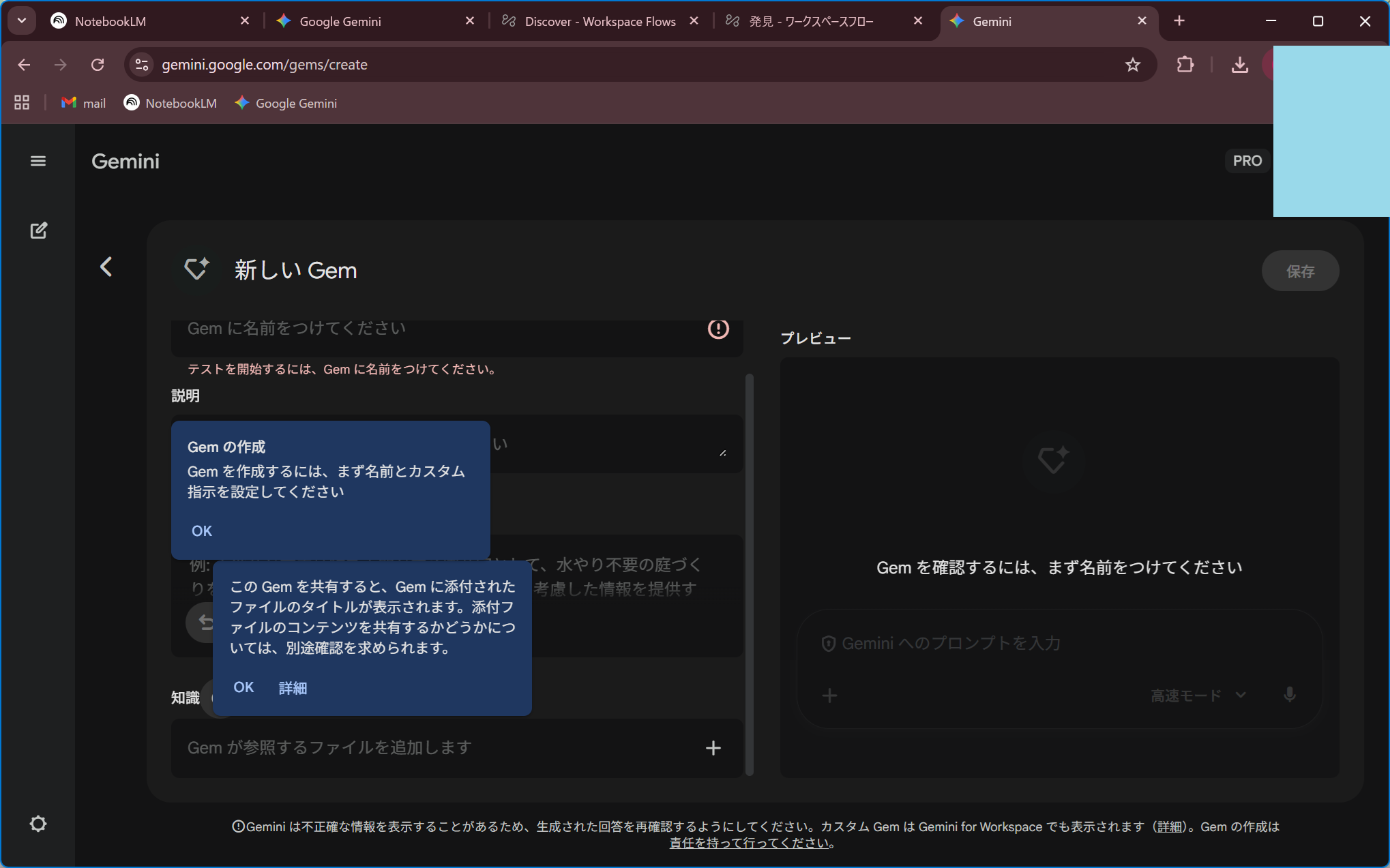
Task: Click the PRO plan badge
Action: tap(1247, 161)
